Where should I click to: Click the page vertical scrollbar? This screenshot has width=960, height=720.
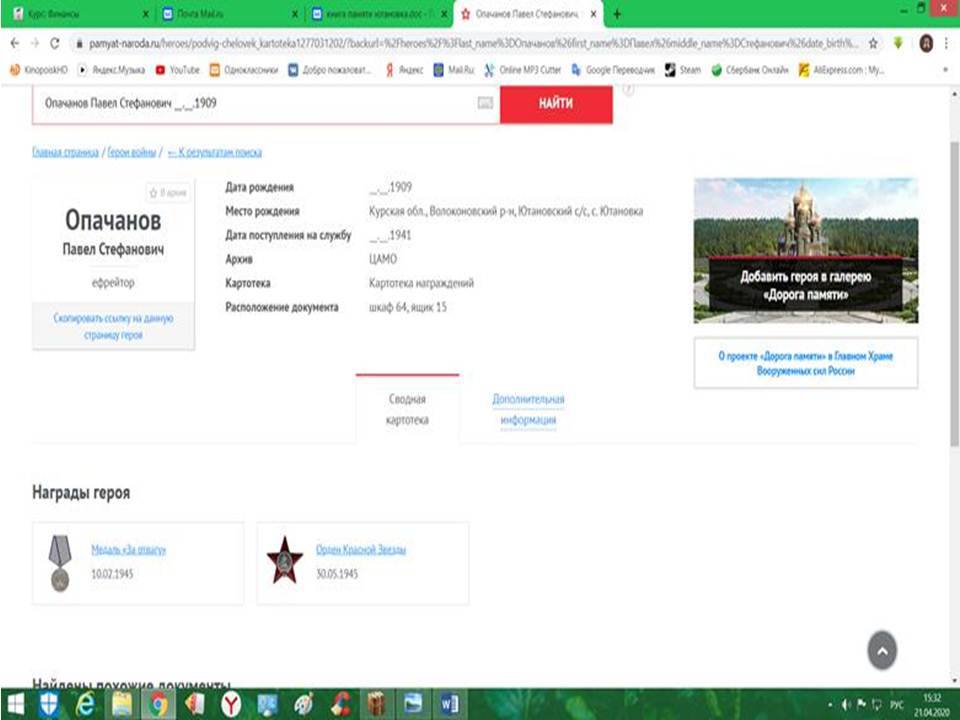coord(954,294)
